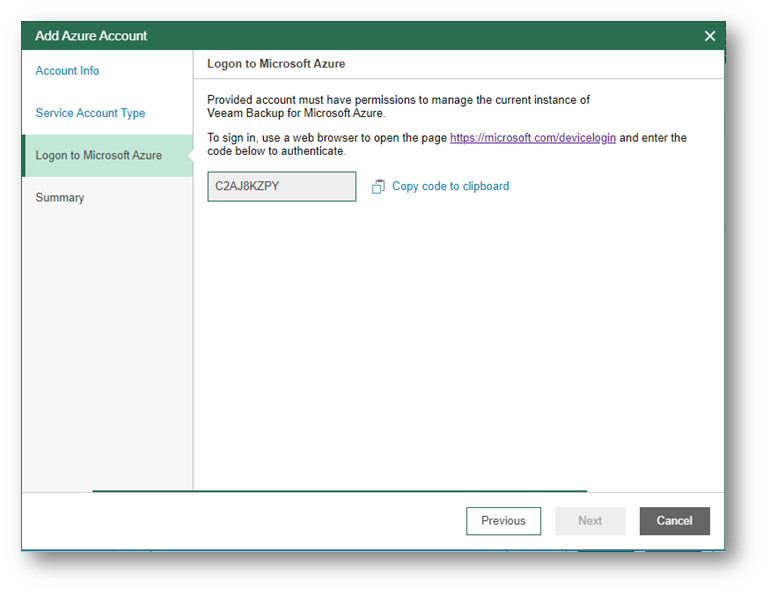Click the copy-to-clipboard icon
This screenshot has height=594, width=768.
[x=378, y=187]
